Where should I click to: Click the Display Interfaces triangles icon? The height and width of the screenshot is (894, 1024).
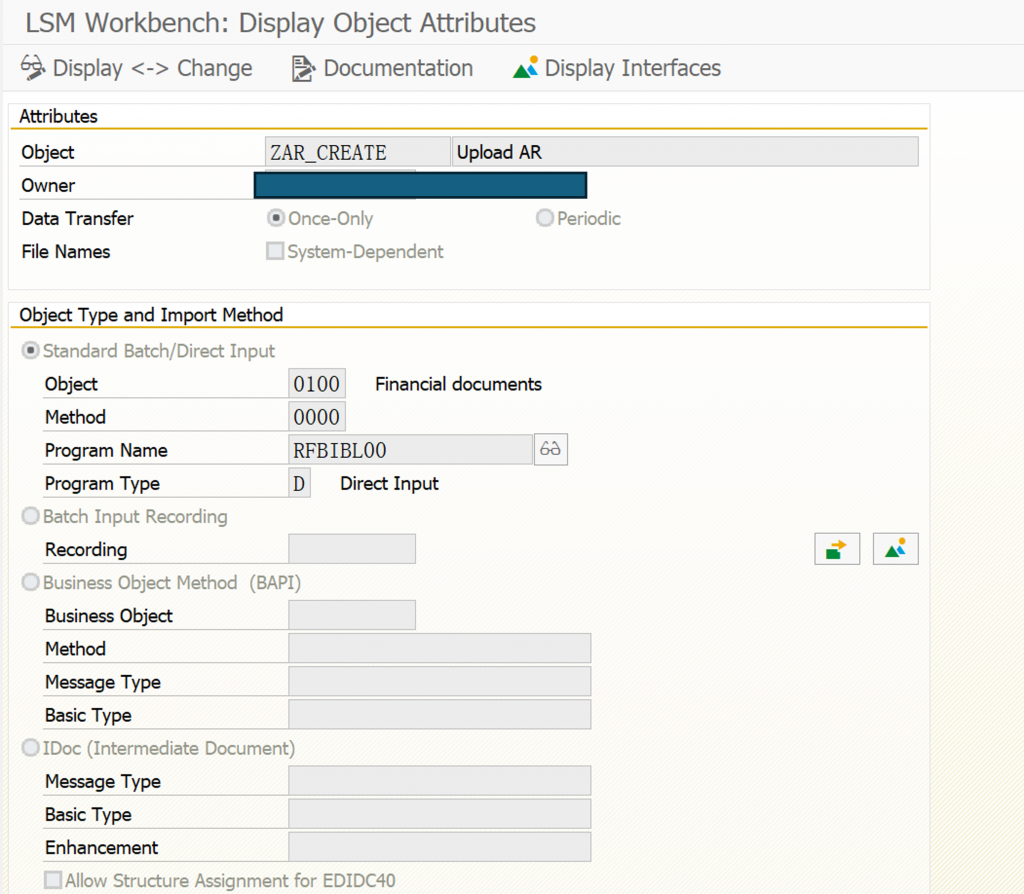[x=525, y=67]
